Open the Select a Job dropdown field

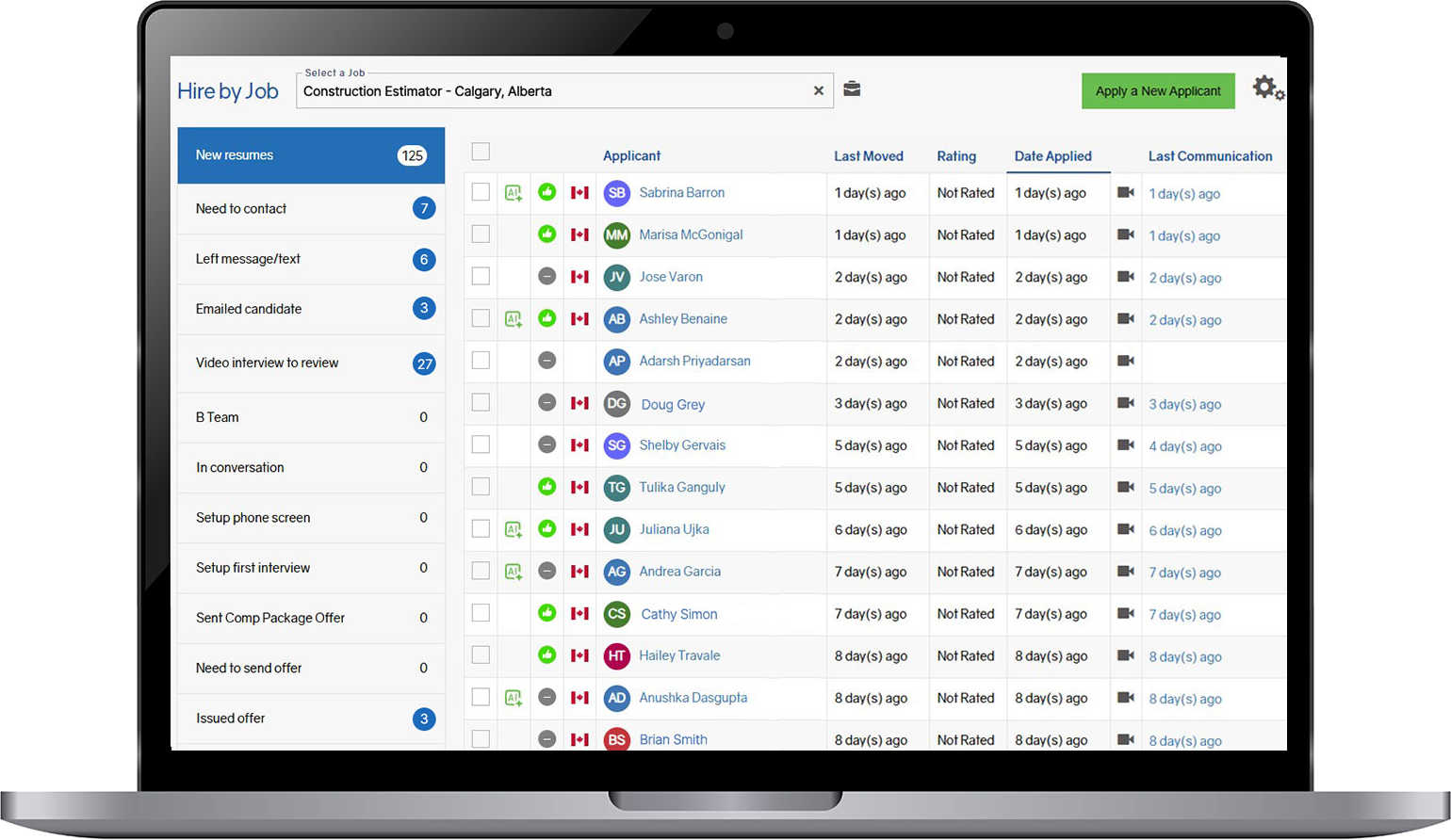(565, 90)
